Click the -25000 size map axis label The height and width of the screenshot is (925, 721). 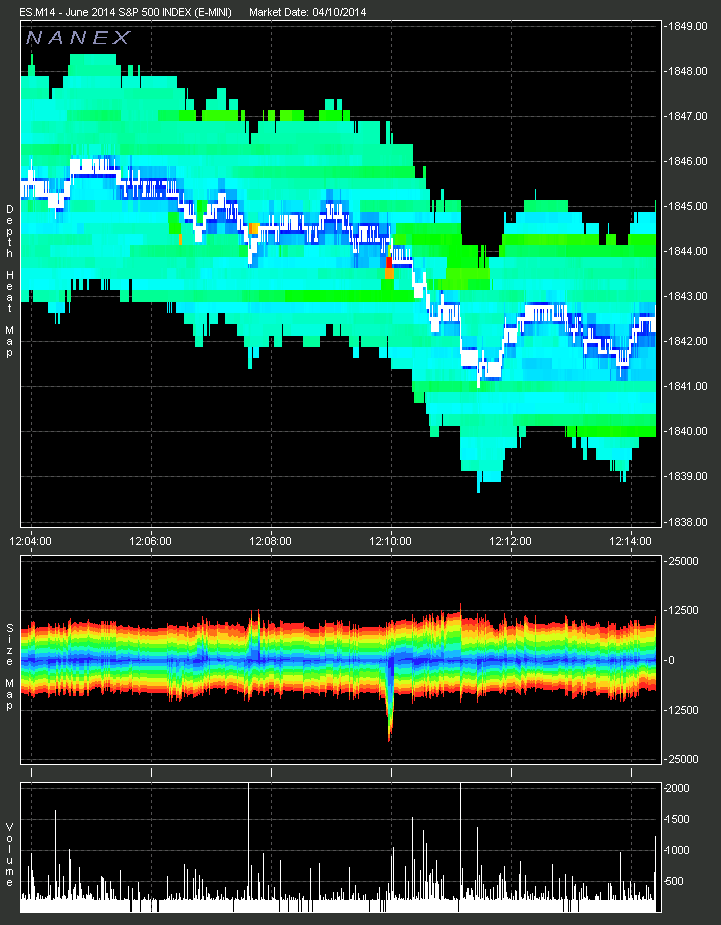click(x=685, y=759)
